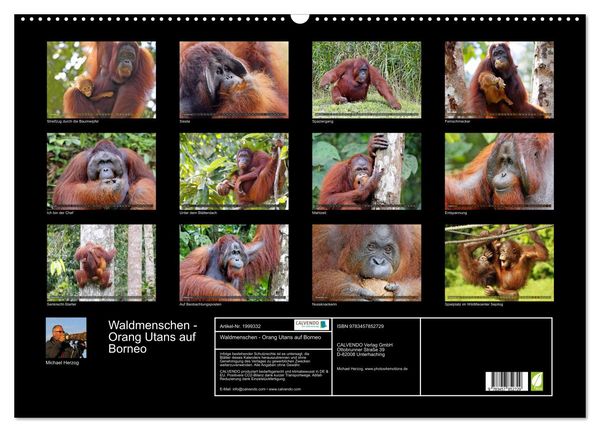The image size is (600, 432).
Task: Click the CALVENDO logo badge
Action: tap(311, 324)
